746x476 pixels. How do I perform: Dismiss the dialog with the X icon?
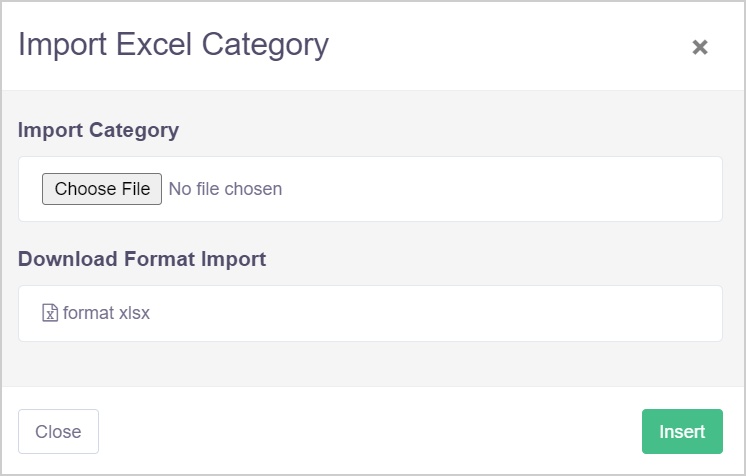coord(700,47)
